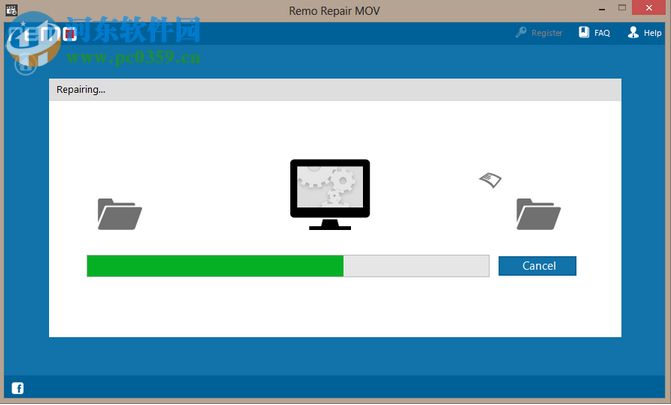Maximize the Remo Repair MOV window
This screenshot has width=671, height=405.
622,8
